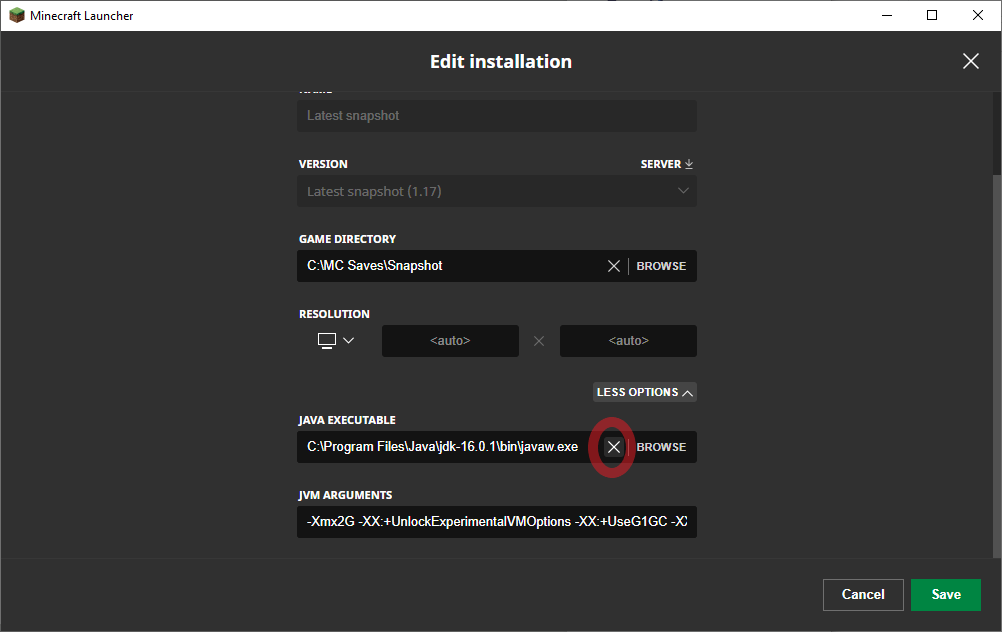Minimize the Minecraft Launcher window

click(x=887, y=15)
